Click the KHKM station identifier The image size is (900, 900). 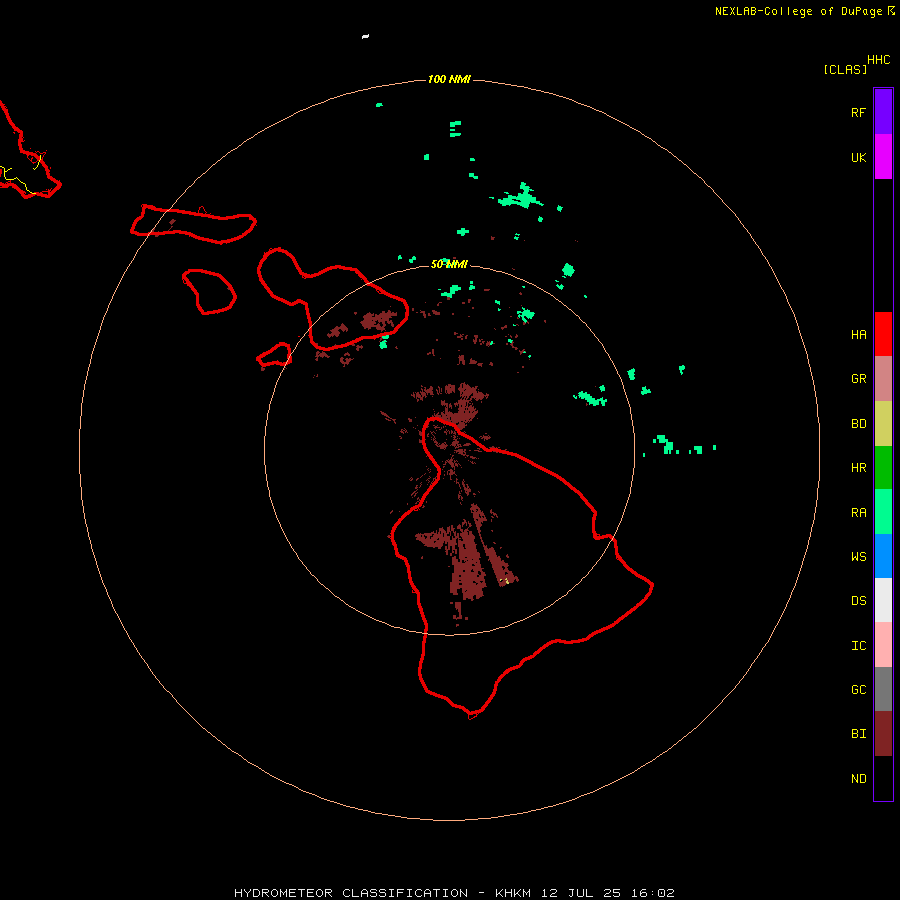point(513,893)
